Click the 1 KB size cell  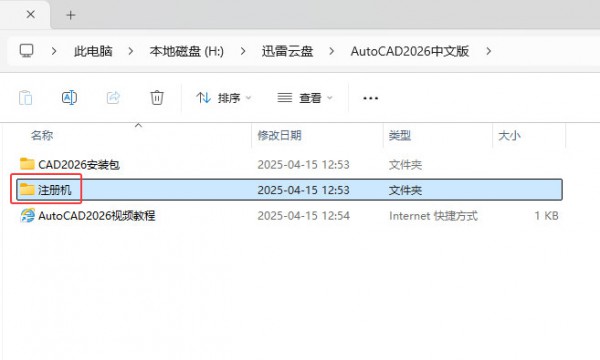(x=546, y=216)
